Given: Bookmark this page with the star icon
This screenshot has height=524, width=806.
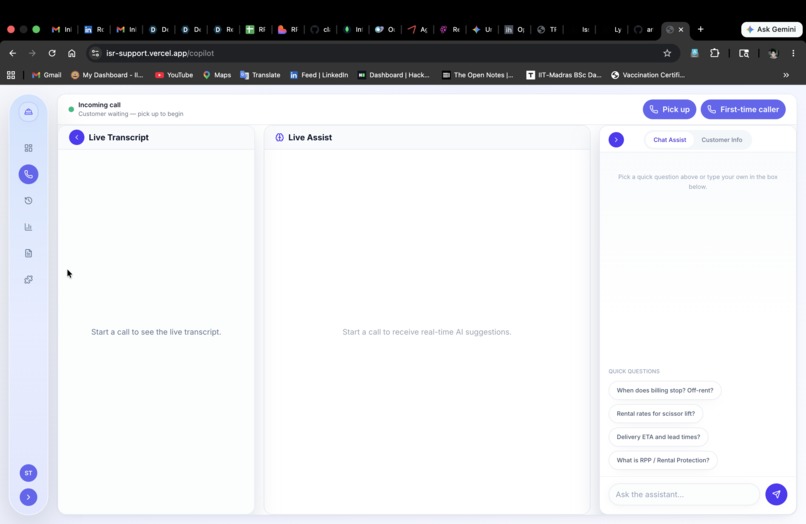Looking at the screenshot, I should [667, 53].
